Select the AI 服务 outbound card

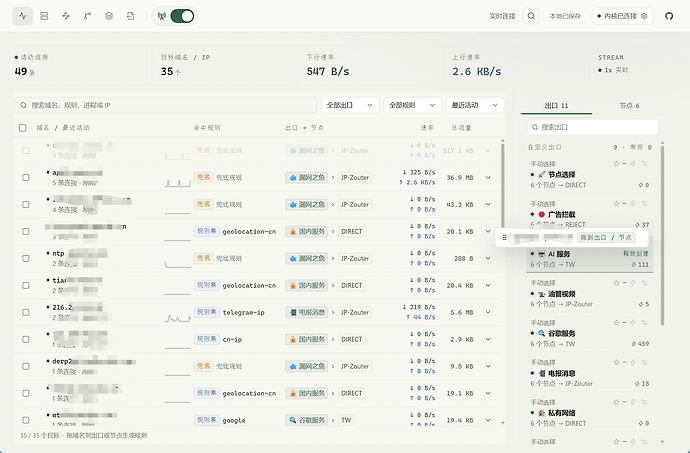click(590, 259)
